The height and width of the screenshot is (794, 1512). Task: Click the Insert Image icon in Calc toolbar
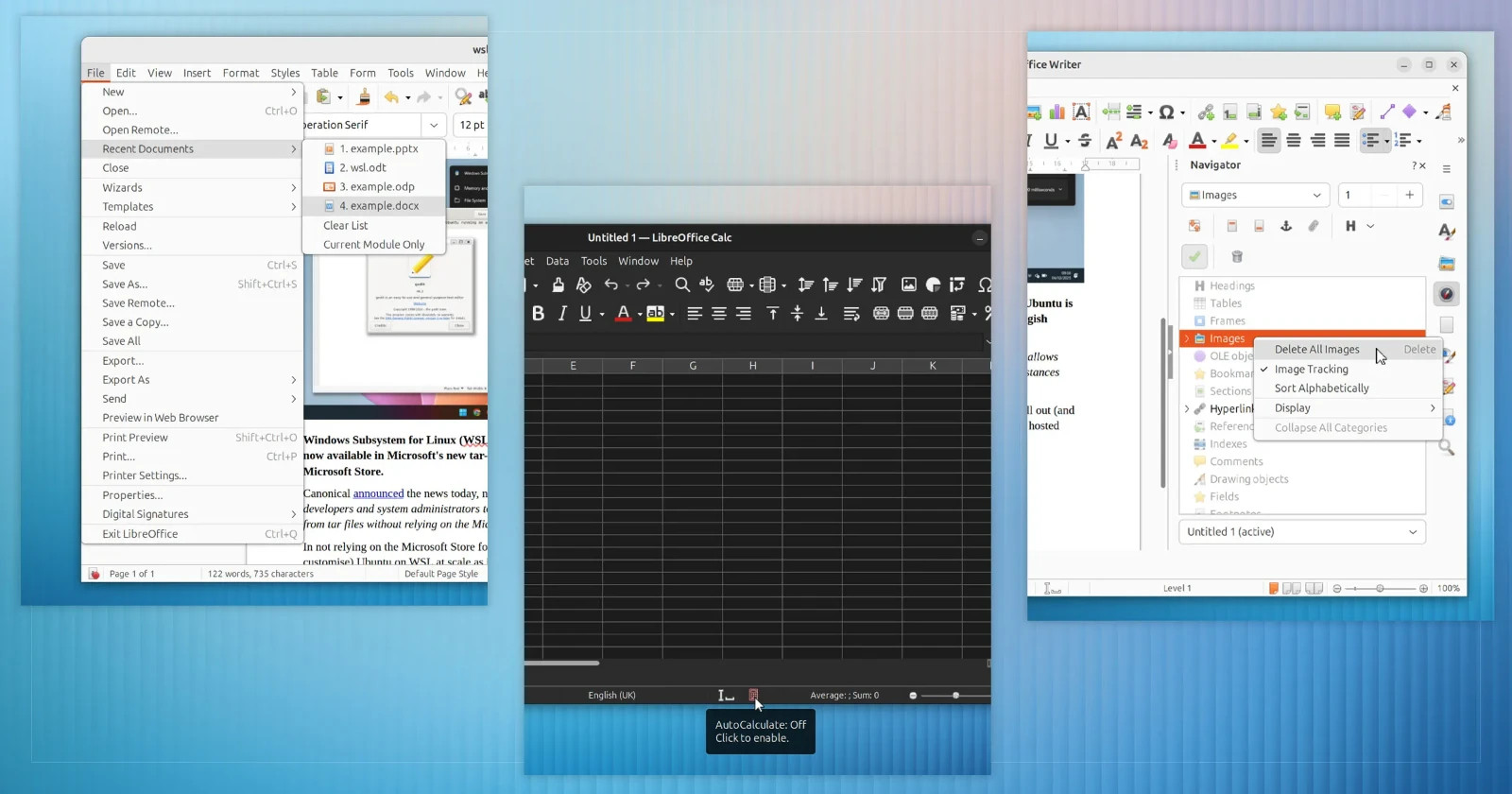pos(909,285)
